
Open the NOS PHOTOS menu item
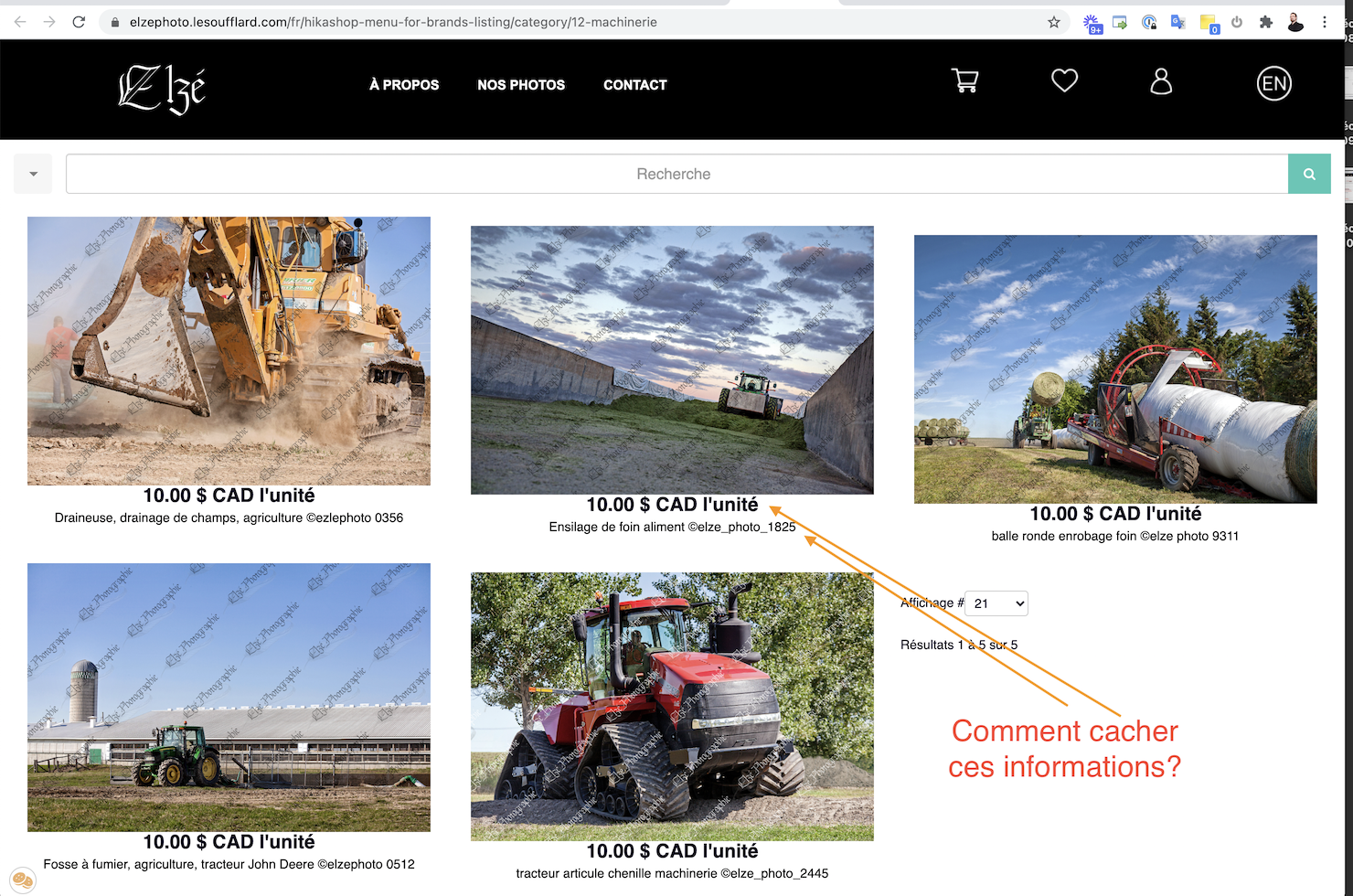521,85
